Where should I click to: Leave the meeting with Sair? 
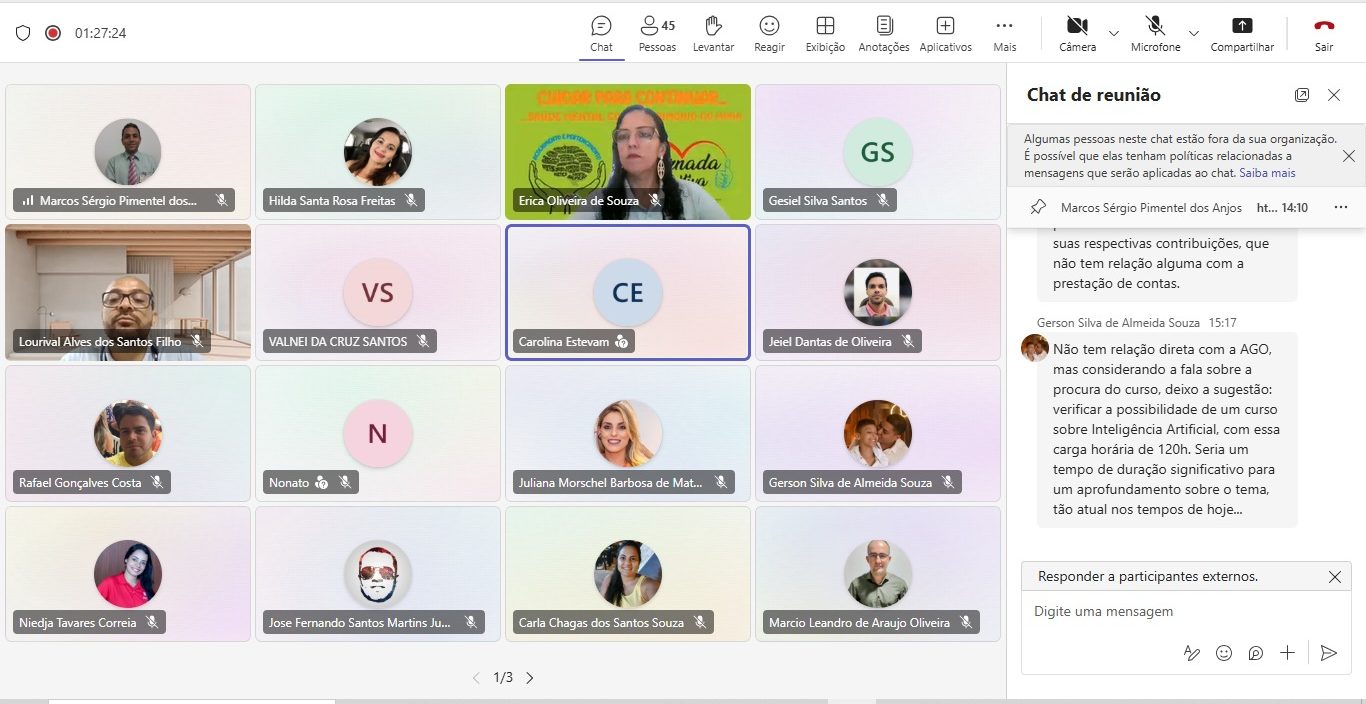[1324, 33]
